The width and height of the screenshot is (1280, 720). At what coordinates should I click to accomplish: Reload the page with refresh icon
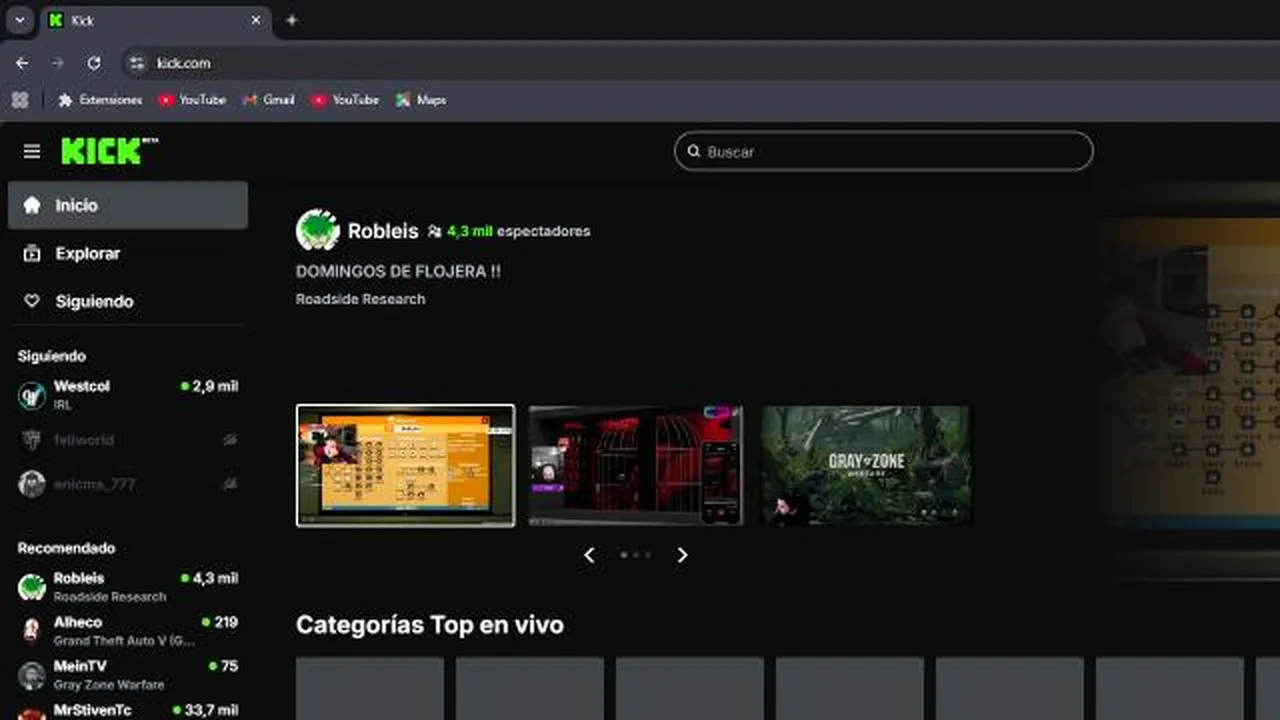94,63
